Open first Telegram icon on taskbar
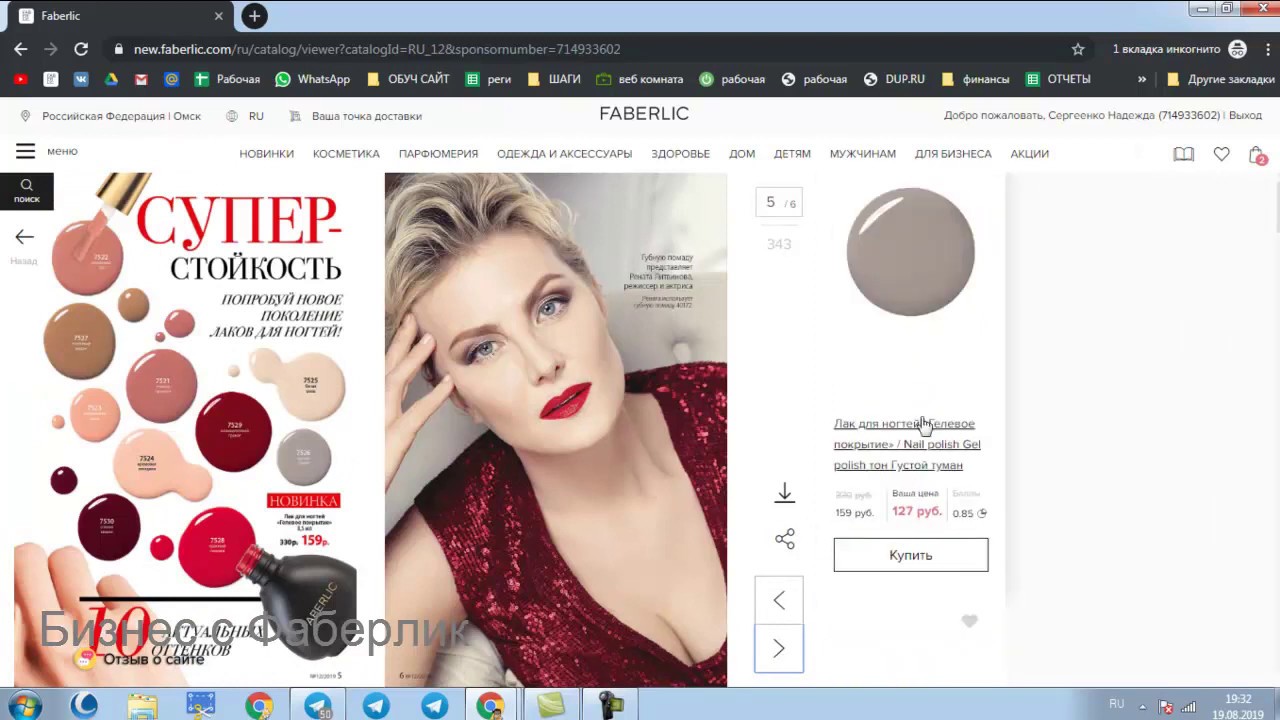 tap(318, 706)
